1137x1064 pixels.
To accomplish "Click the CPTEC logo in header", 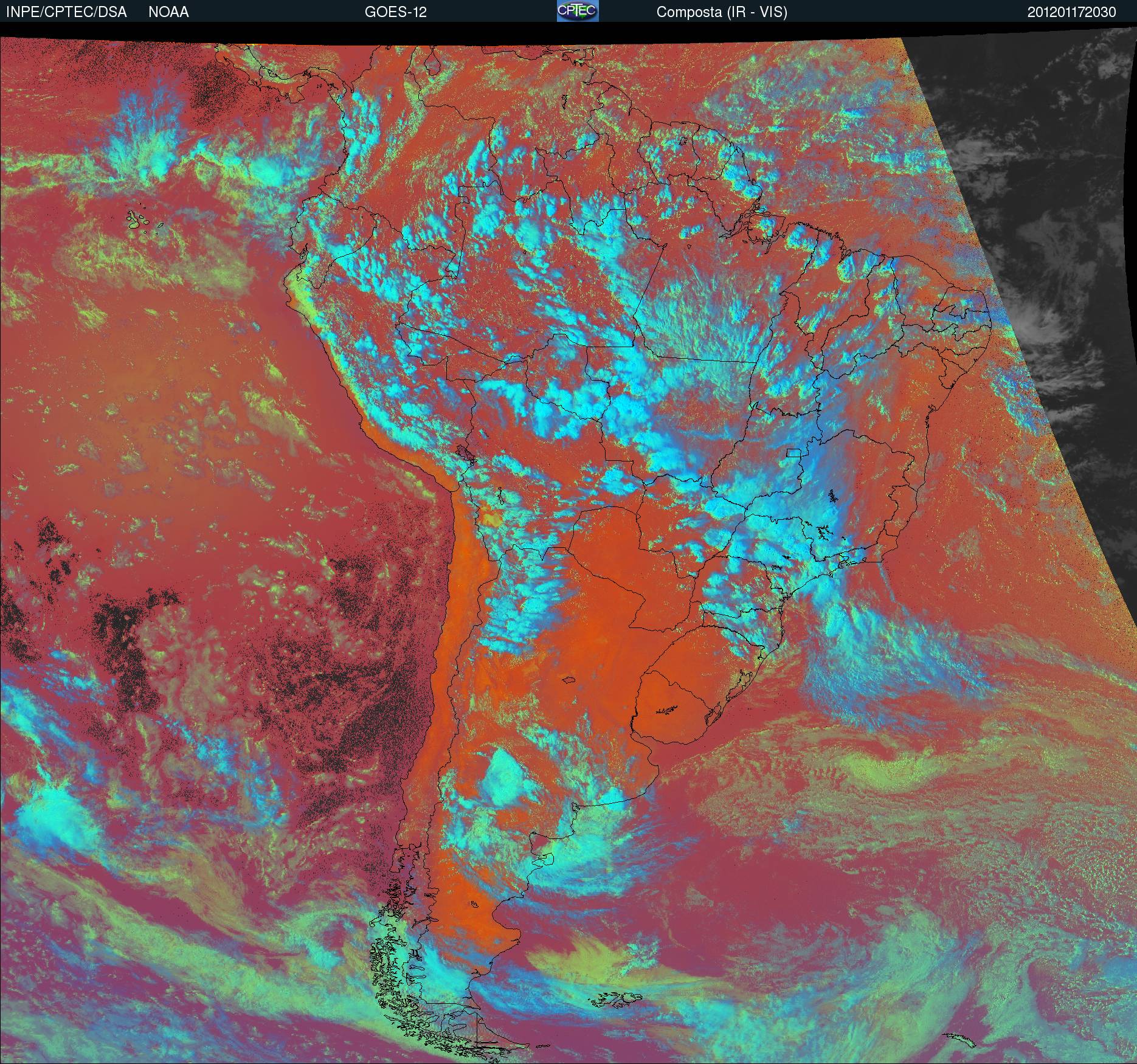I will (x=578, y=11).
